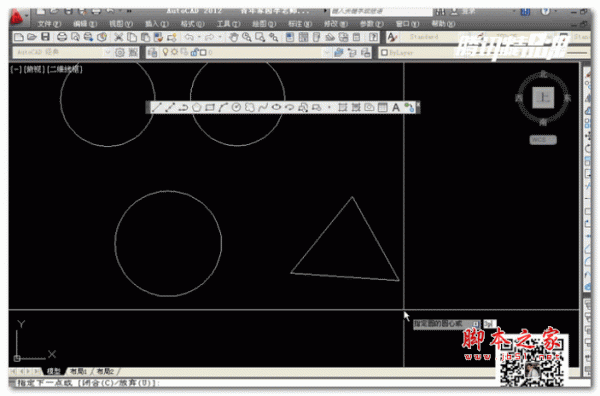
Task: Click the Zoom Window icon
Action: pyautogui.click(x=260, y=37)
